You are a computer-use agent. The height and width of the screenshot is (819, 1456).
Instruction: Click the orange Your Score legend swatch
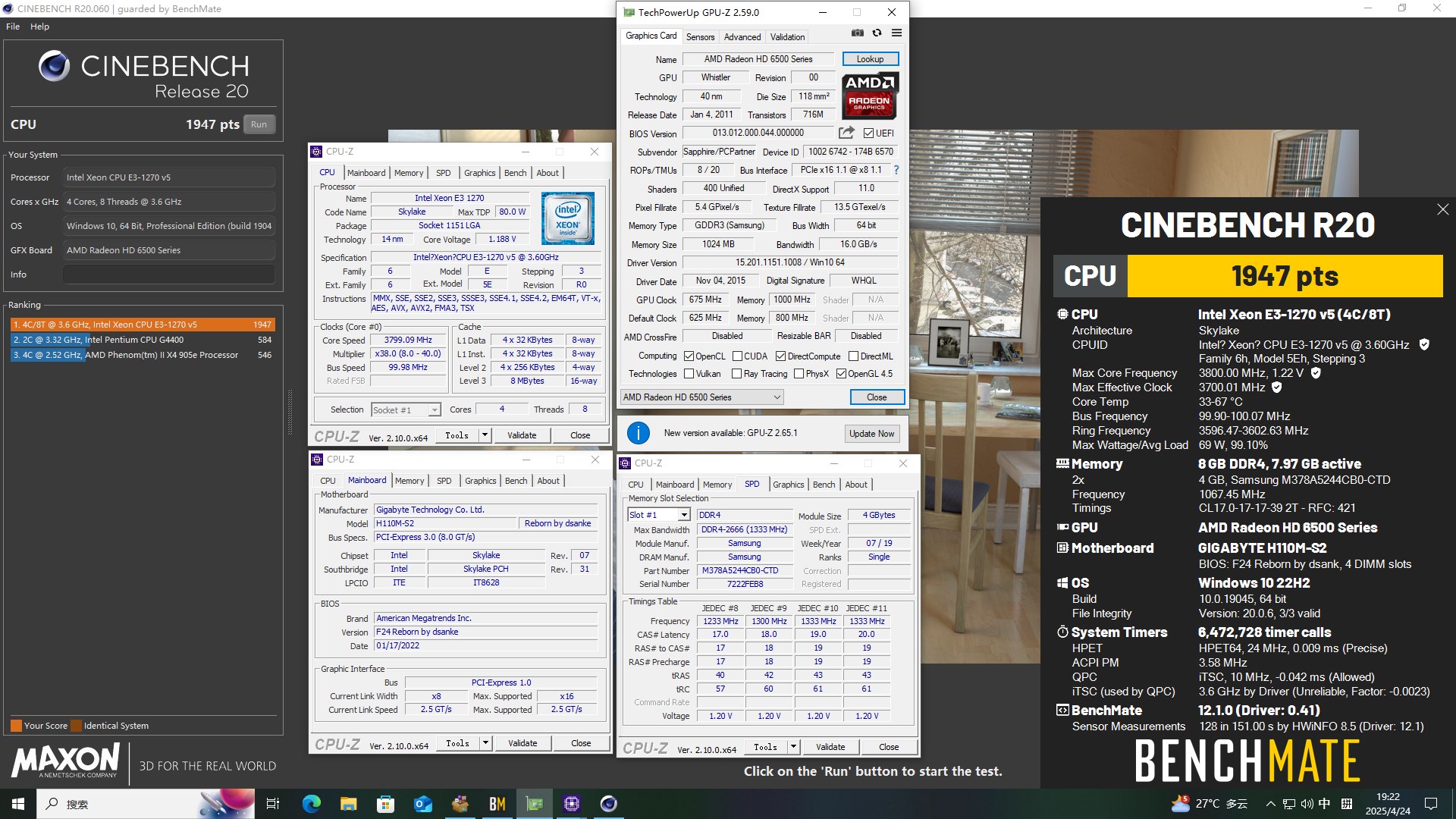tap(16, 726)
